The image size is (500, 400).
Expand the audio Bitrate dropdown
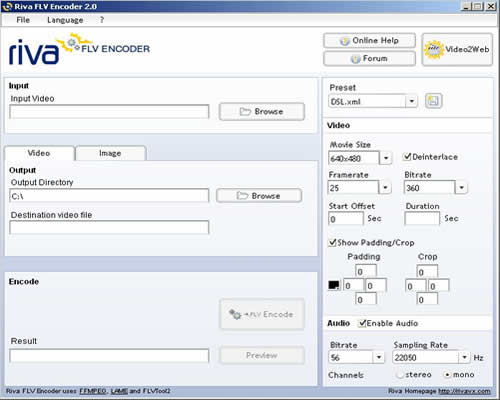pyautogui.click(x=378, y=357)
